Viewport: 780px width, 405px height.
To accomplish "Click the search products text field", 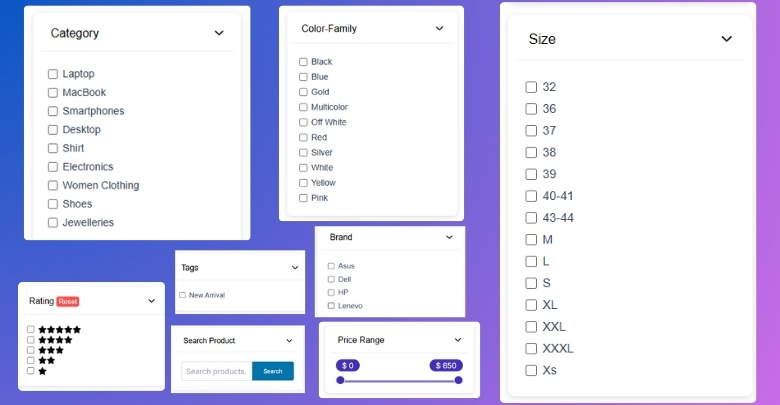I will (216, 372).
